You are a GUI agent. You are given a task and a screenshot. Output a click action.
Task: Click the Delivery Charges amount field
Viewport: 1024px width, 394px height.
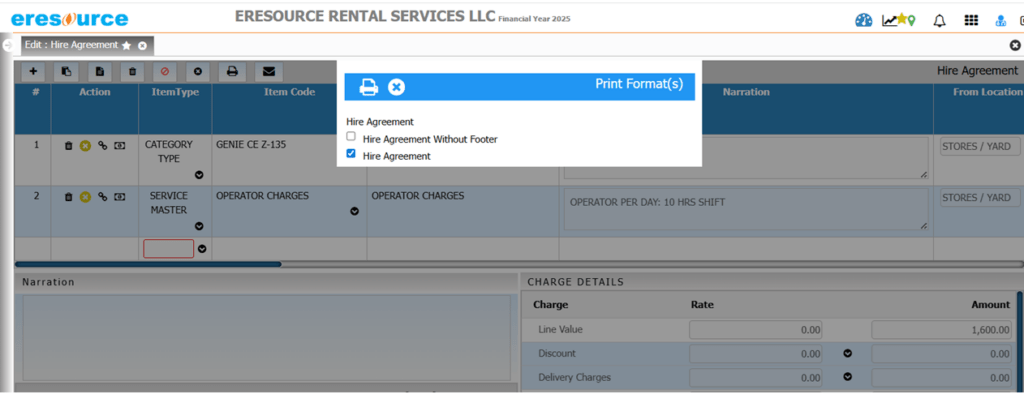[943, 377]
